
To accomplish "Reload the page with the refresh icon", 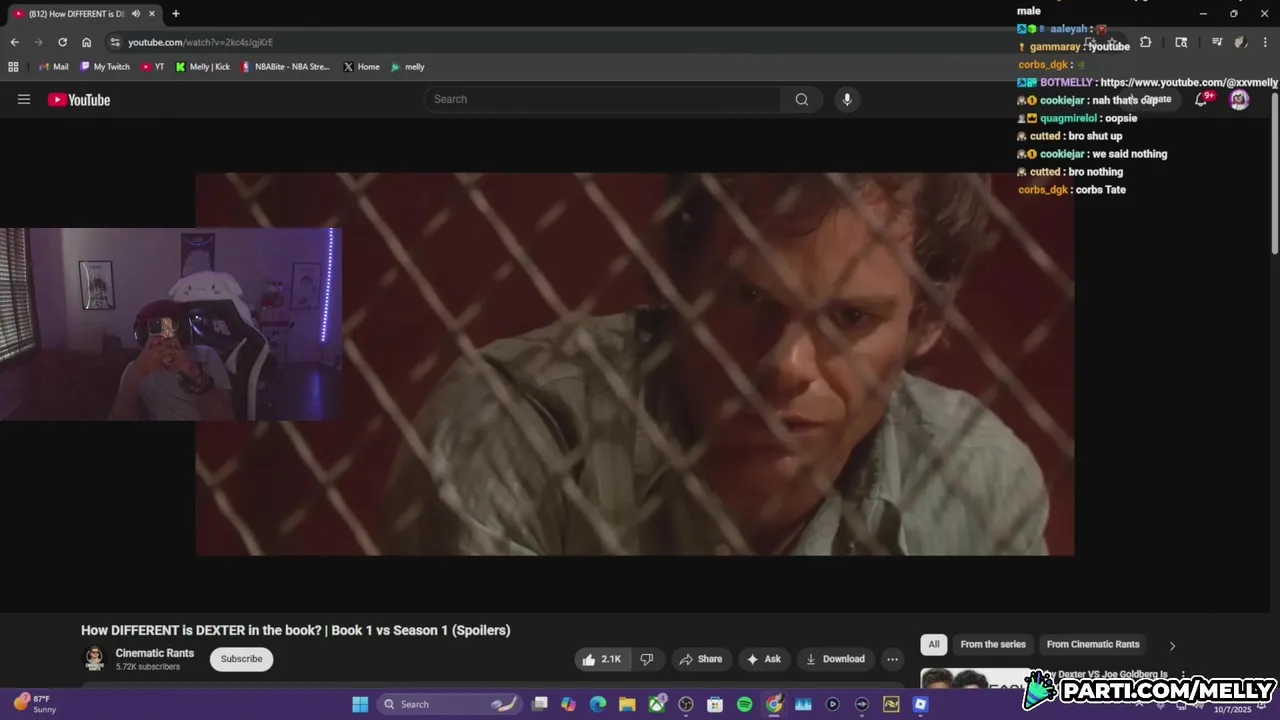I will (x=62, y=42).
